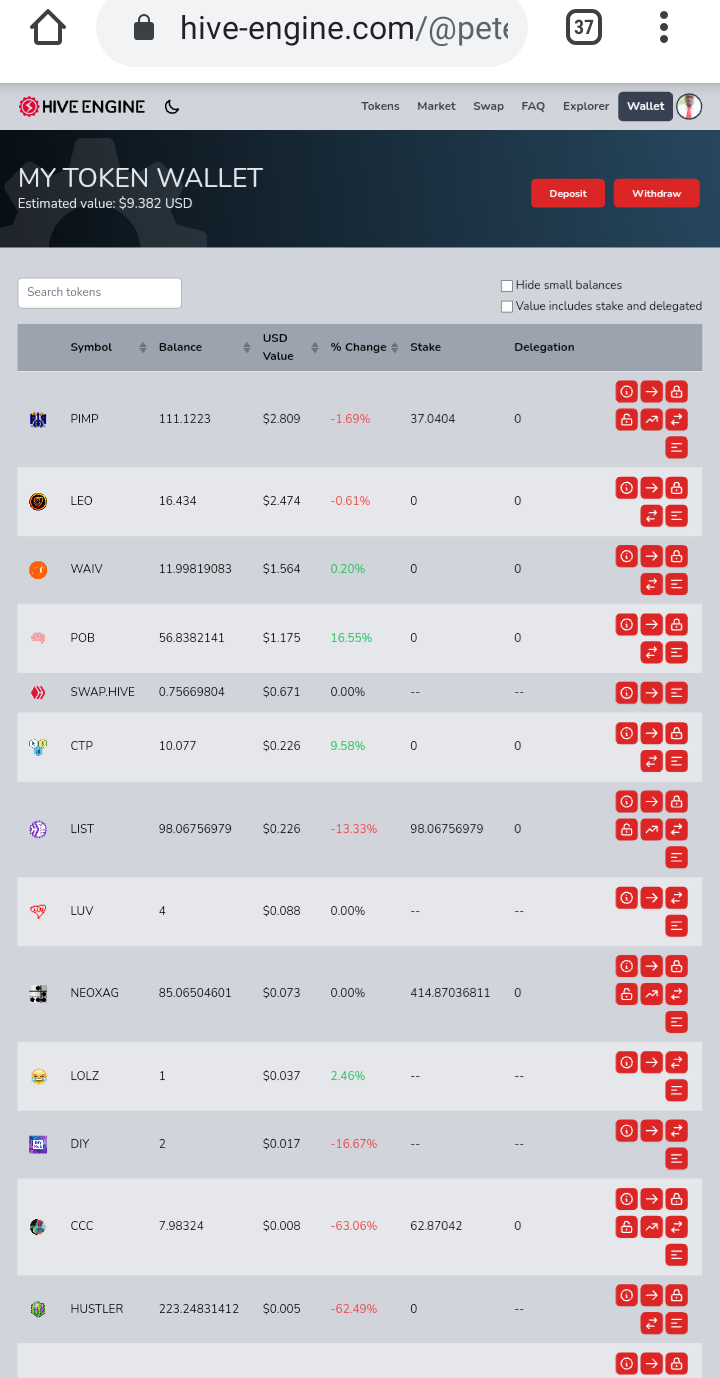Send PIMP tokens using arrow icon
The height and width of the screenshot is (1378, 720).
tap(651, 391)
